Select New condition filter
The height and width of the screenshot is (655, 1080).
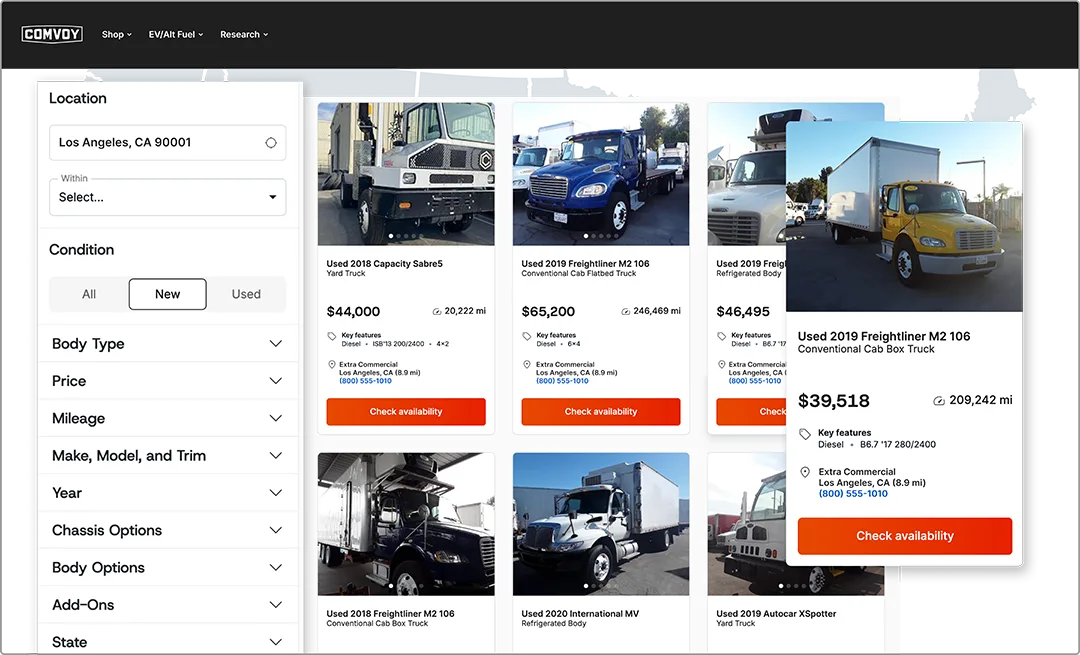(x=167, y=294)
